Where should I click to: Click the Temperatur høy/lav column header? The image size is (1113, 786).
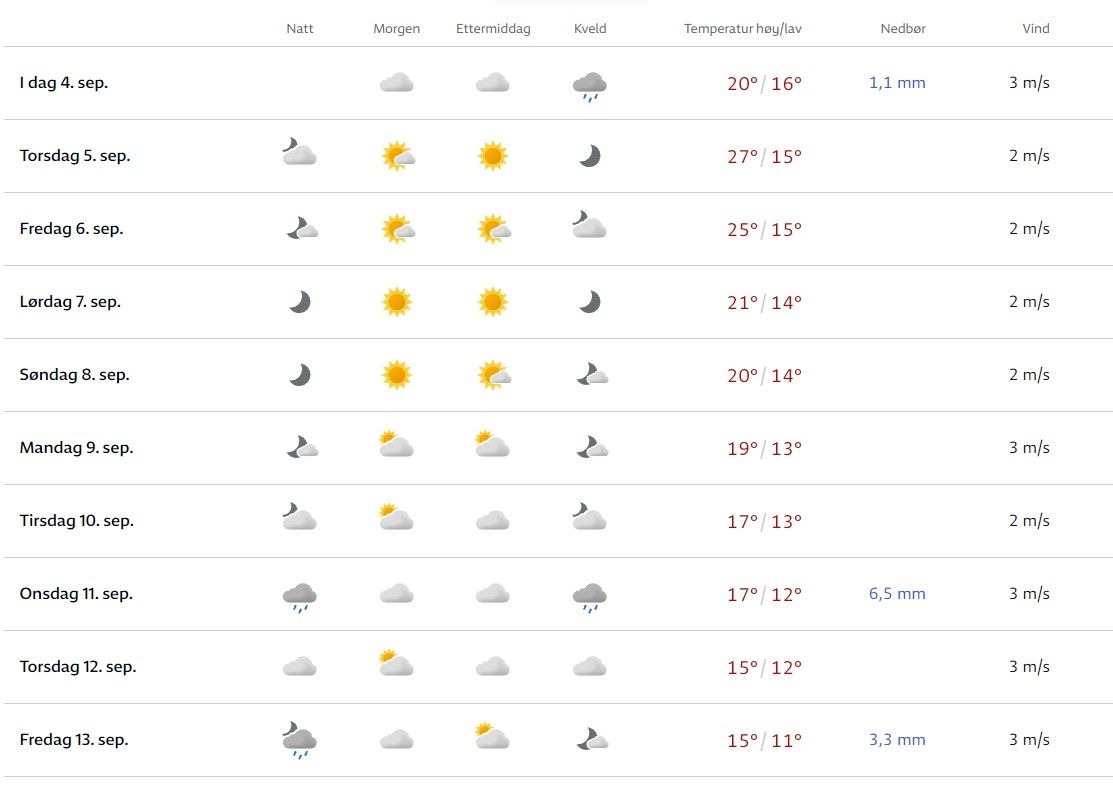[x=742, y=29]
